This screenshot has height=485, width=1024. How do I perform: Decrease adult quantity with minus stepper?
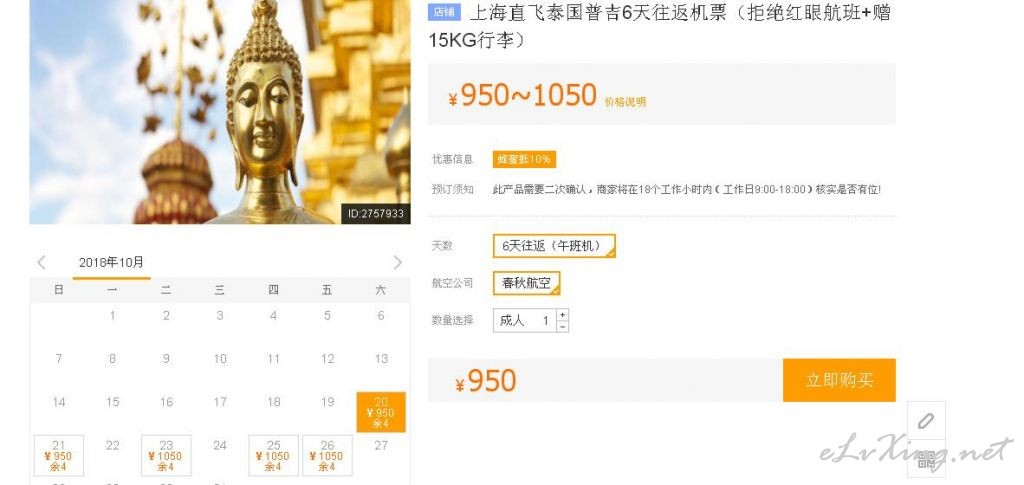(x=563, y=326)
